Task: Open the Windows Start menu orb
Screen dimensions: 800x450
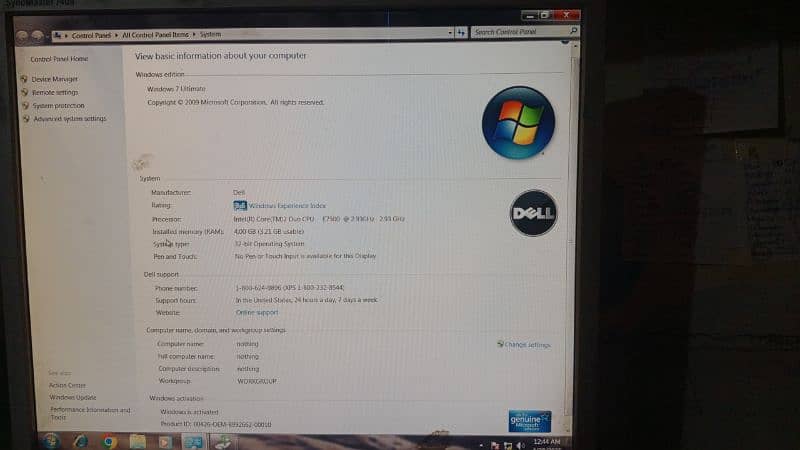Action: (x=51, y=441)
